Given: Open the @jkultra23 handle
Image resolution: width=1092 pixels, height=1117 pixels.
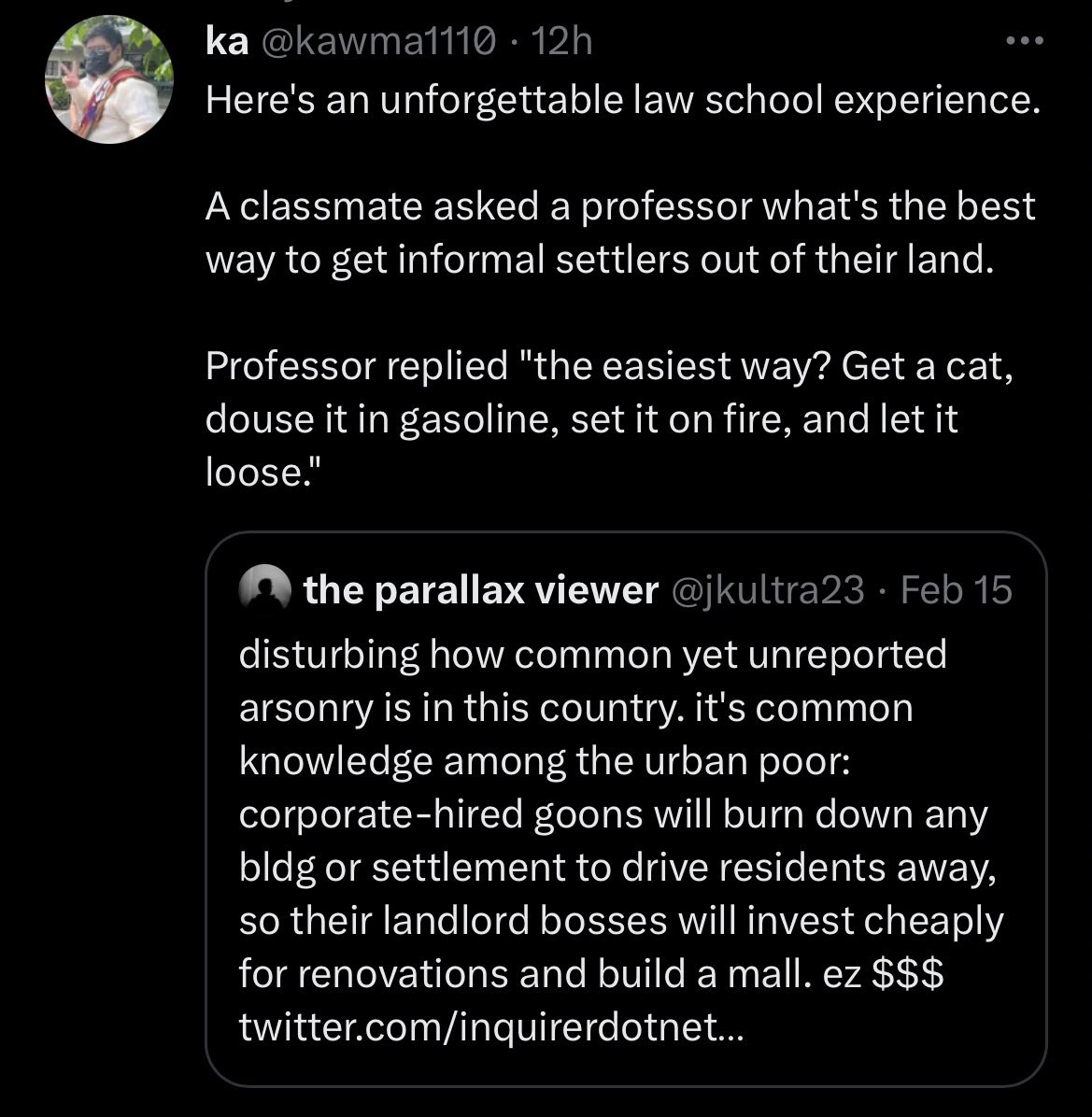Looking at the screenshot, I should click(x=767, y=590).
